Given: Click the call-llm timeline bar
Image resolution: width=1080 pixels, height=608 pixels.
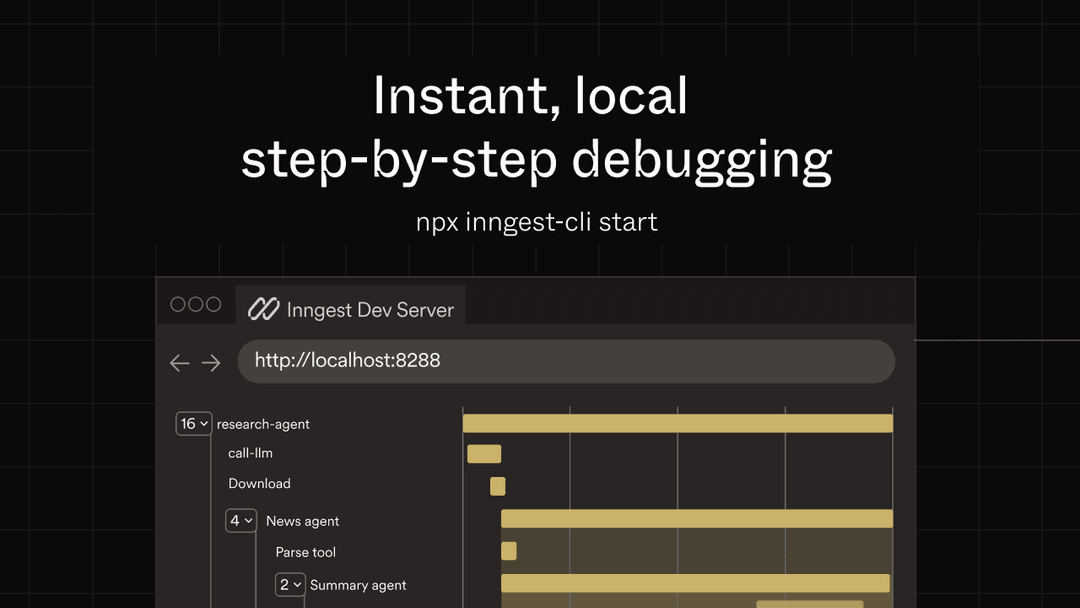Looking at the screenshot, I should pyautogui.click(x=484, y=454).
